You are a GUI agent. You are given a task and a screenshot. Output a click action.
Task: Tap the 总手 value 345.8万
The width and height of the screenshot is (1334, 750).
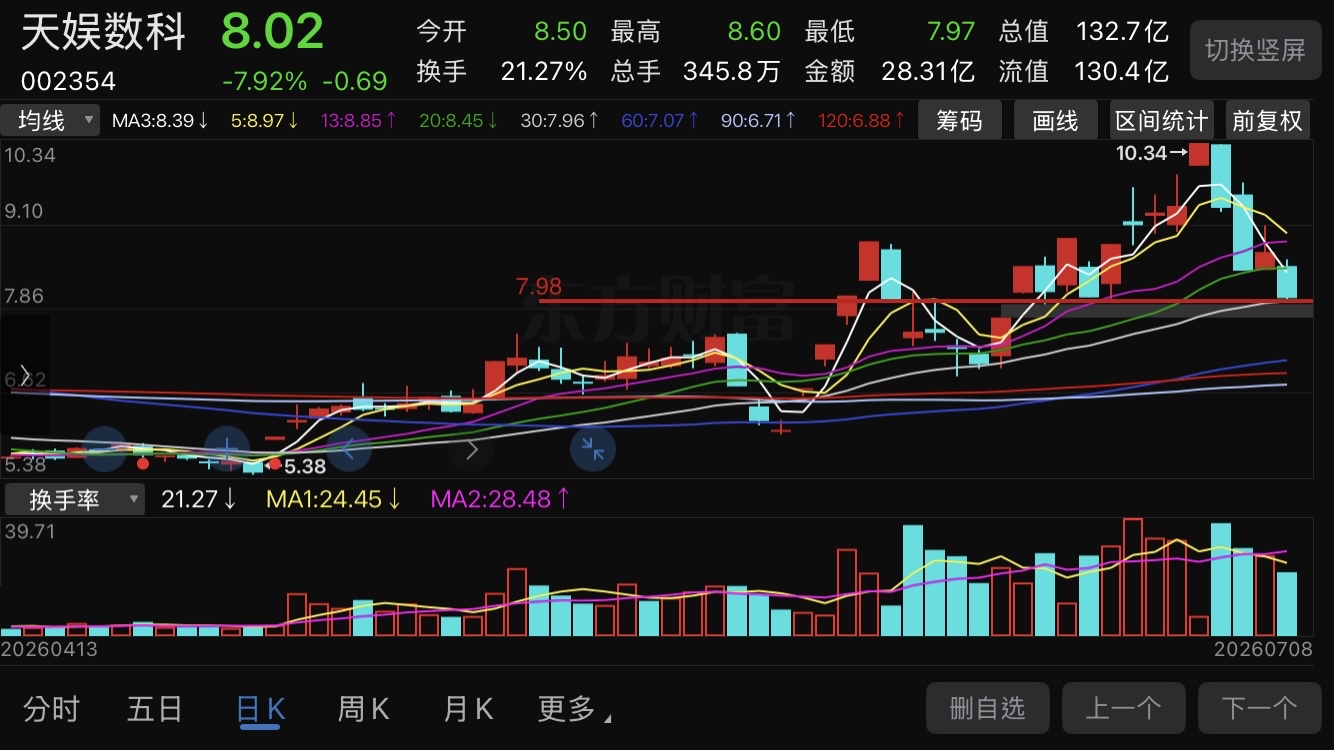[732, 71]
